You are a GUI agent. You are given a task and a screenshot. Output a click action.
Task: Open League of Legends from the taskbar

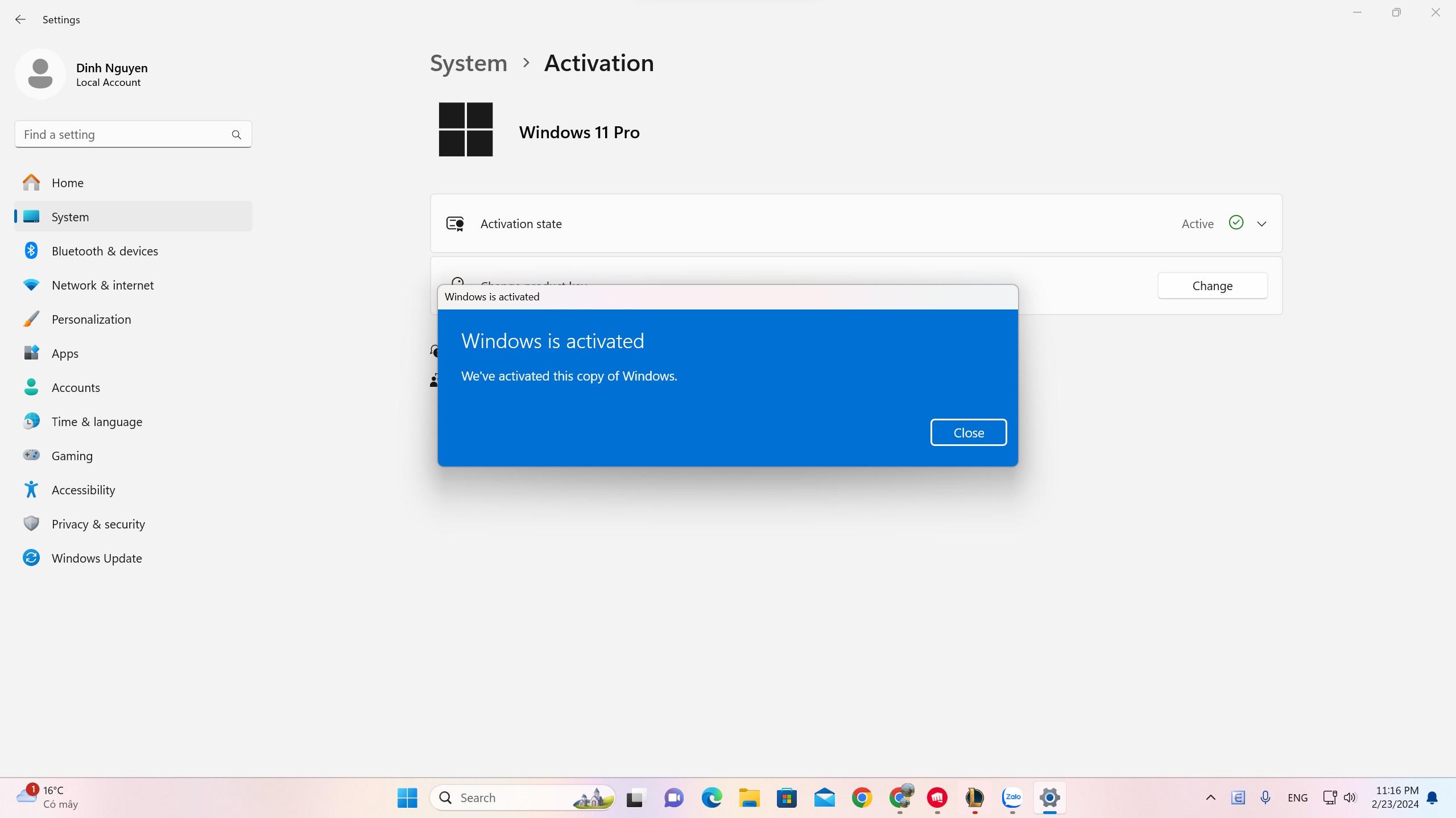975,798
